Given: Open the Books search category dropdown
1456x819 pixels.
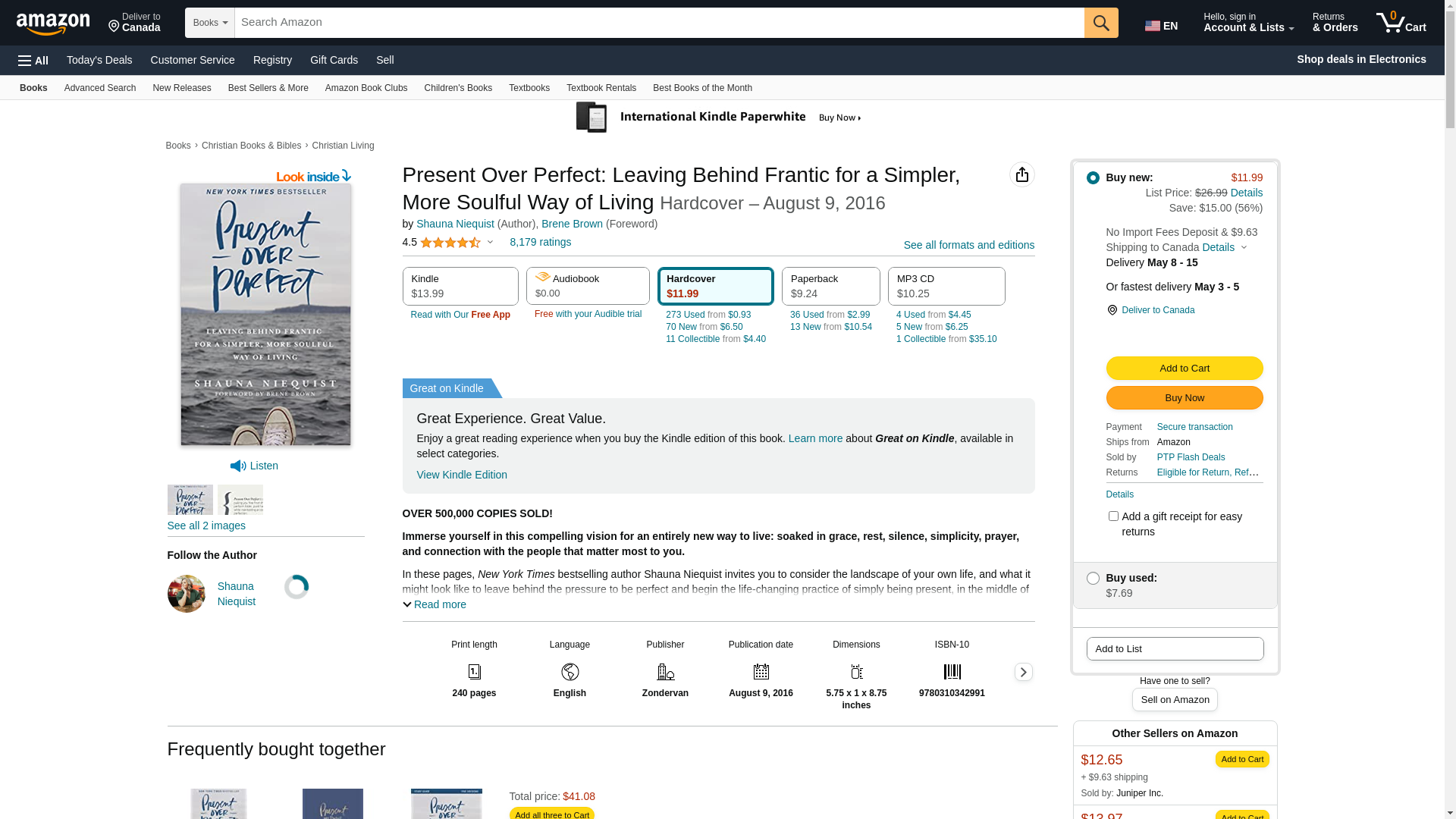Looking at the screenshot, I should (210, 23).
